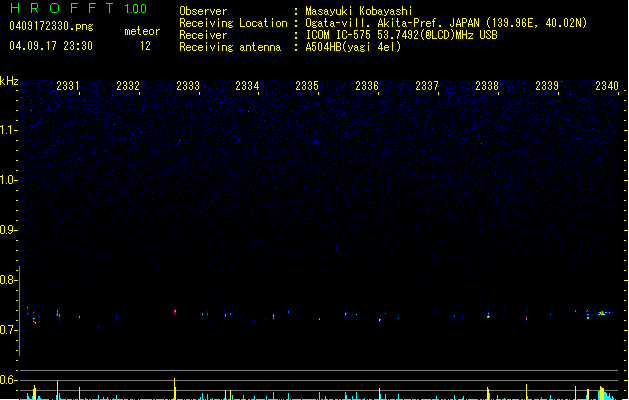Click the 2335 time marker
Screen dimensions: 629x400
point(307,86)
